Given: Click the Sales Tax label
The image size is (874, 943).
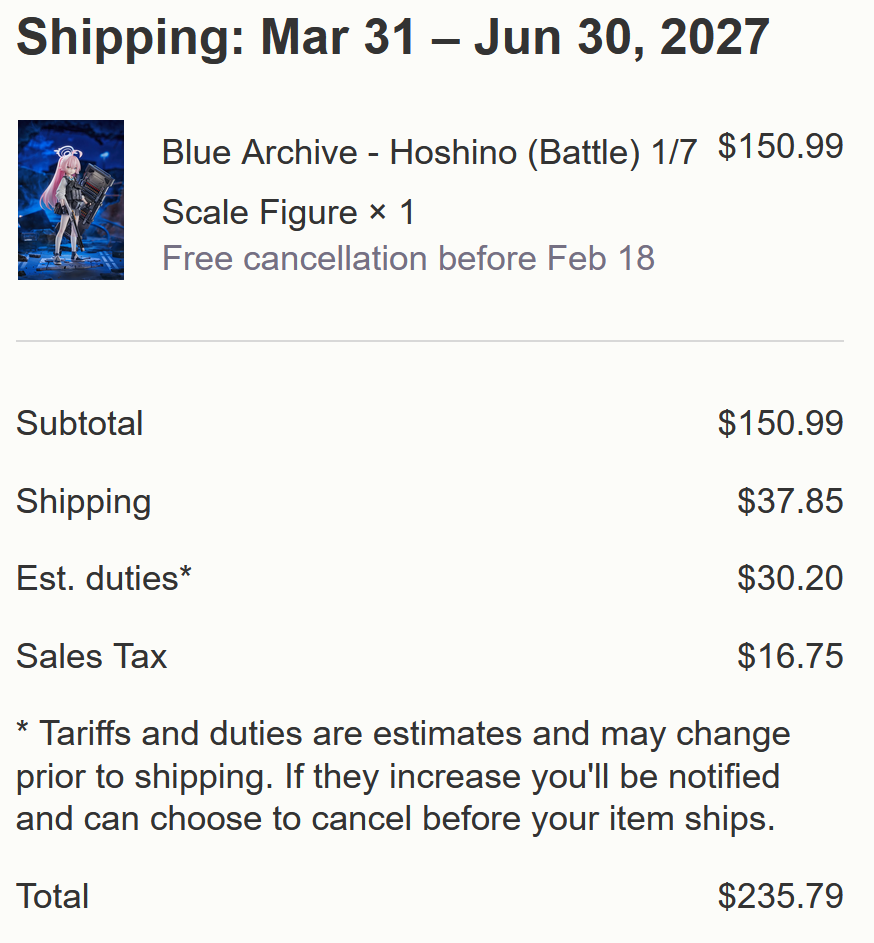Looking at the screenshot, I should tap(92, 656).
